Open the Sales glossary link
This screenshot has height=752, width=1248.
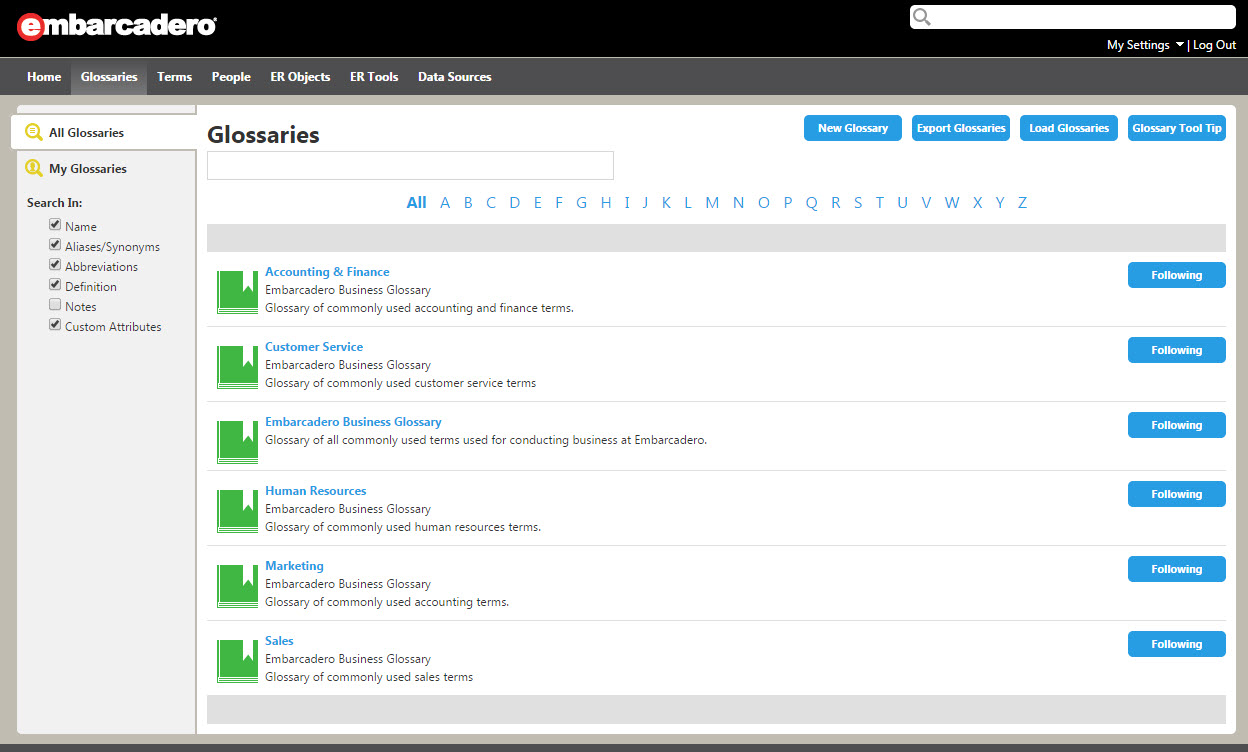[279, 641]
